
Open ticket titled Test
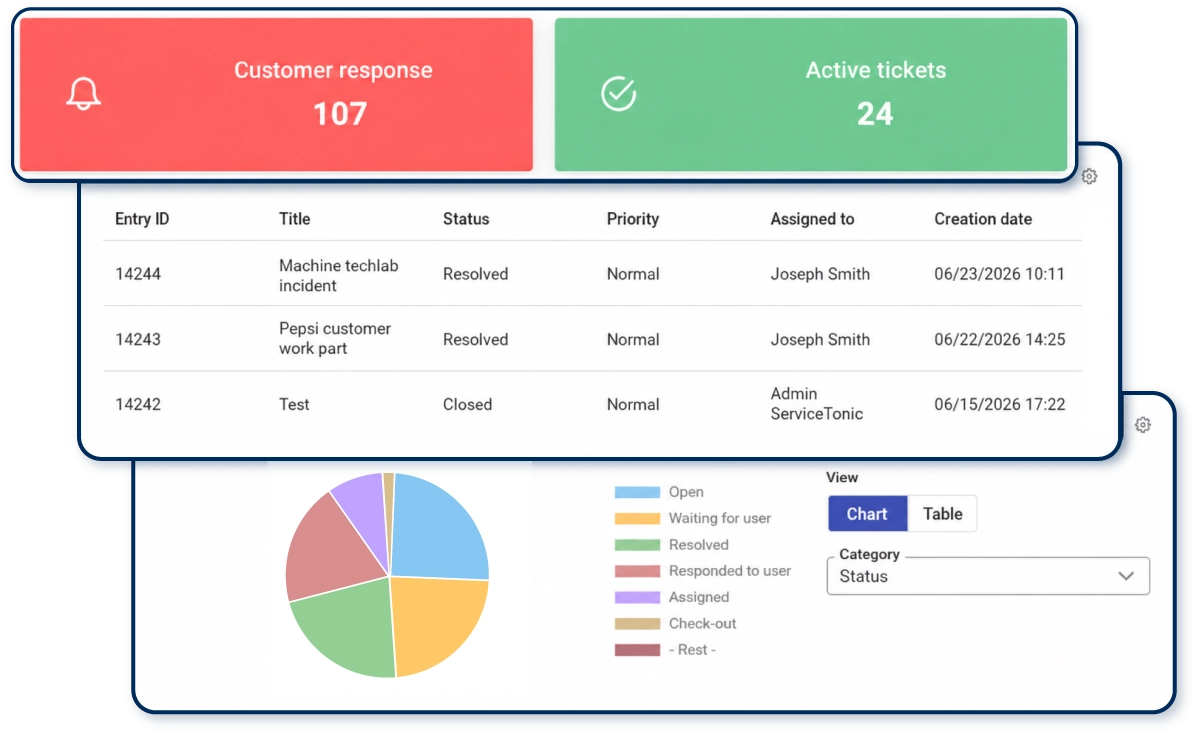tap(294, 405)
